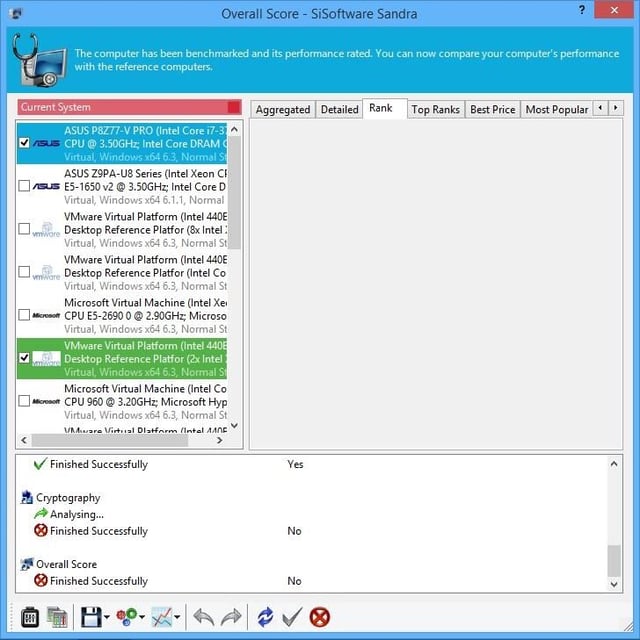
Task: Click the floppy disk save icon
Action: (x=91, y=617)
